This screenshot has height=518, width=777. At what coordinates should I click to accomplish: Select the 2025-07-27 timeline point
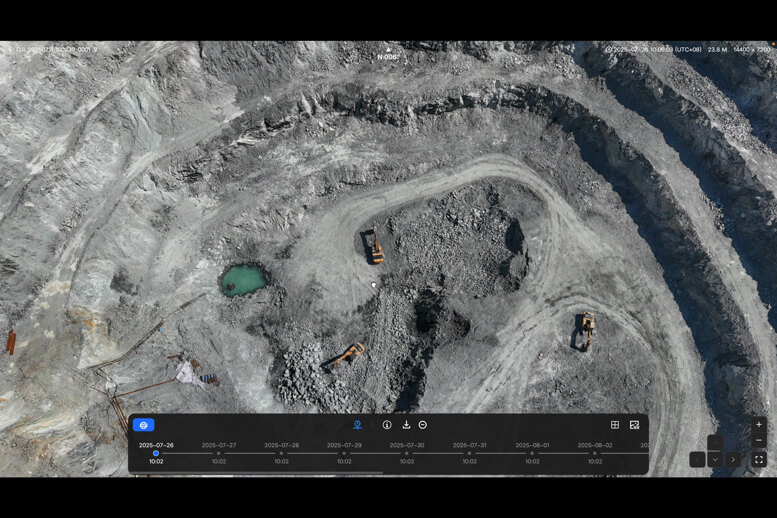tap(219, 453)
